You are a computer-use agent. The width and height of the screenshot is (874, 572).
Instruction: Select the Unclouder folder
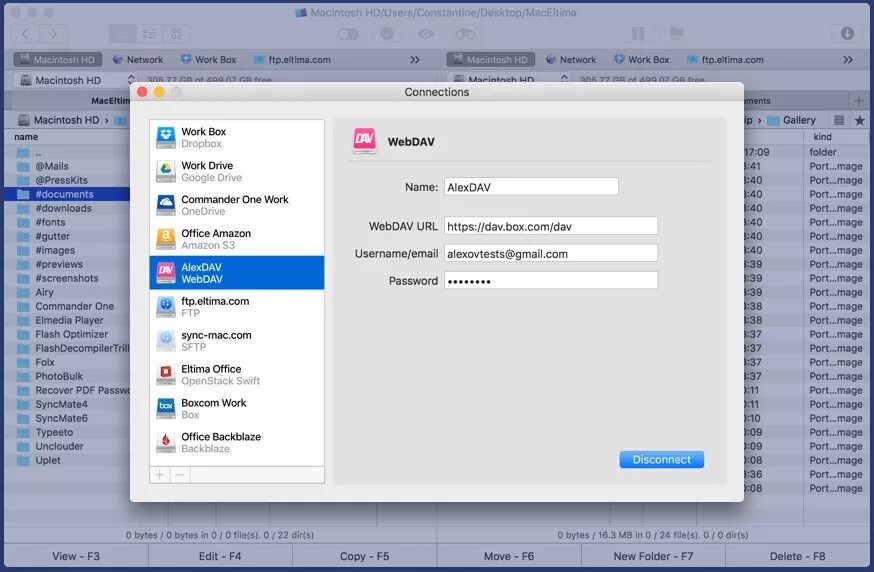(x=67, y=446)
